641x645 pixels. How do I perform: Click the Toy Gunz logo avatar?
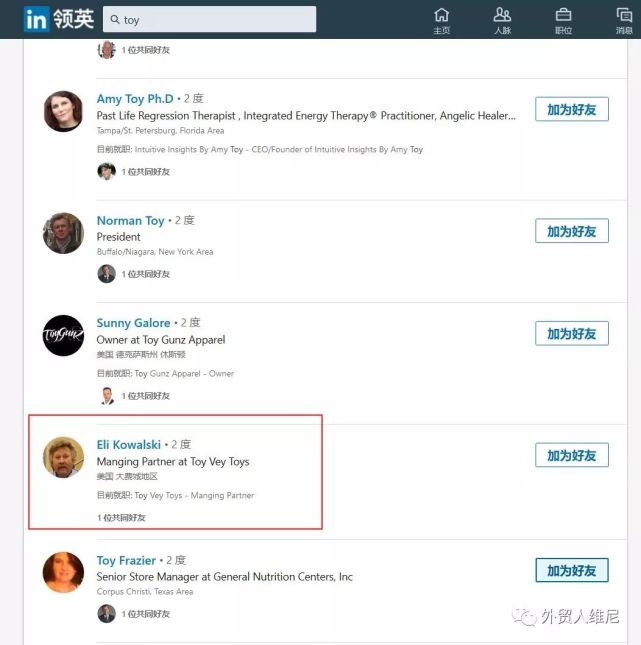pyautogui.click(x=63, y=336)
